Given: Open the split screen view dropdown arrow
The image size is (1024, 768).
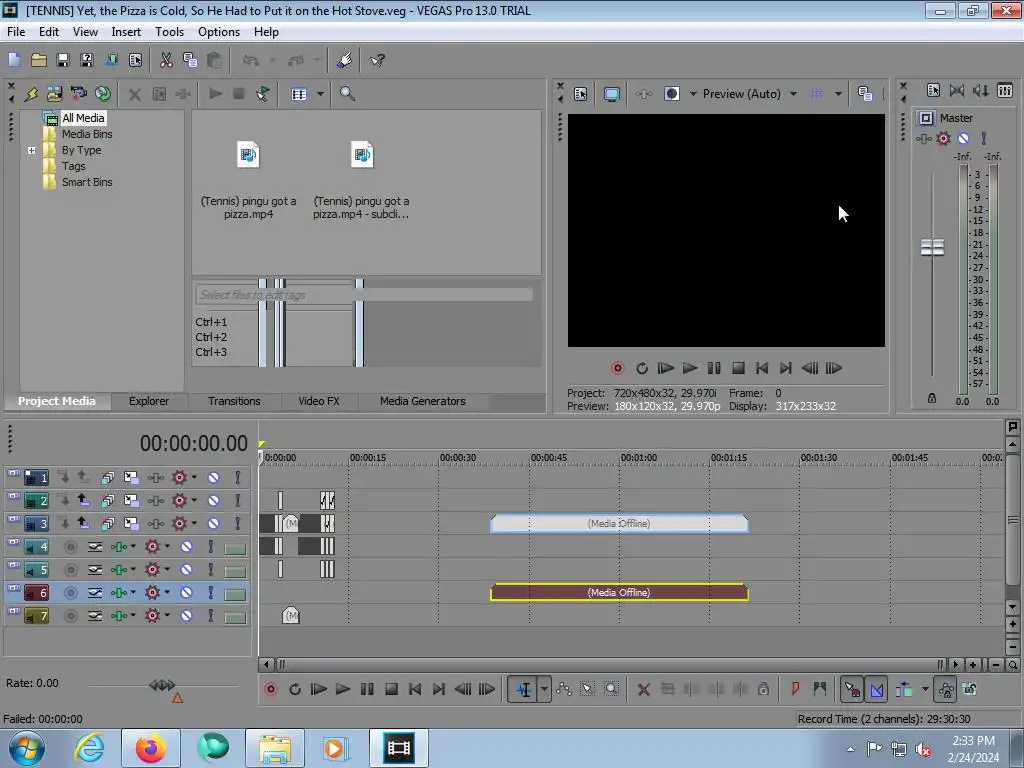Looking at the screenshot, I should pyautogui.click(x=693, y=94).
